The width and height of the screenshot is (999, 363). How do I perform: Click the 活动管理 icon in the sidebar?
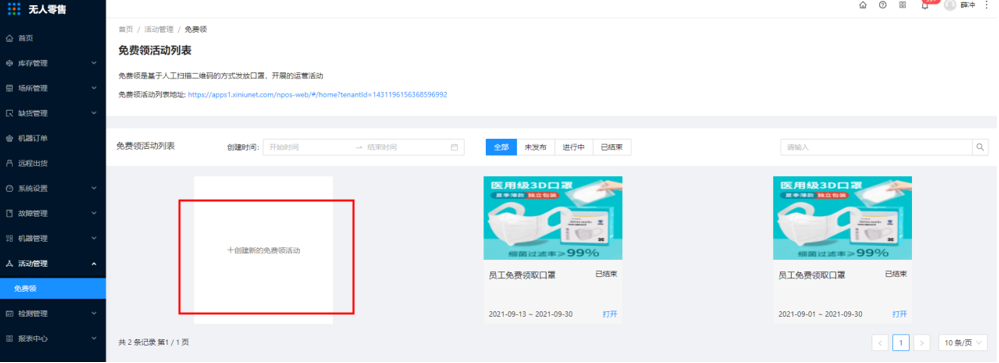click(x=9, y=263)
